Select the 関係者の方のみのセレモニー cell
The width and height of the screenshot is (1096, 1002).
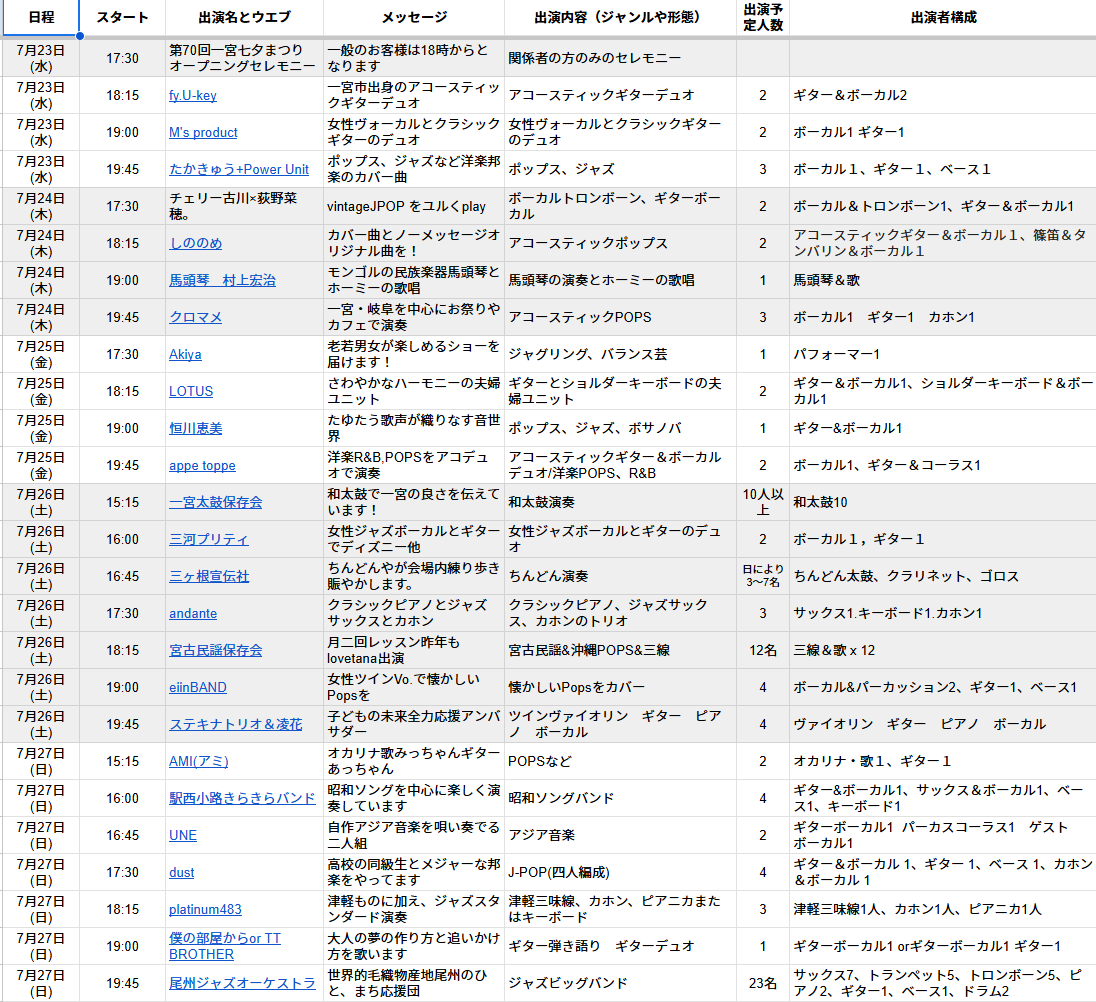coord(620,58)
